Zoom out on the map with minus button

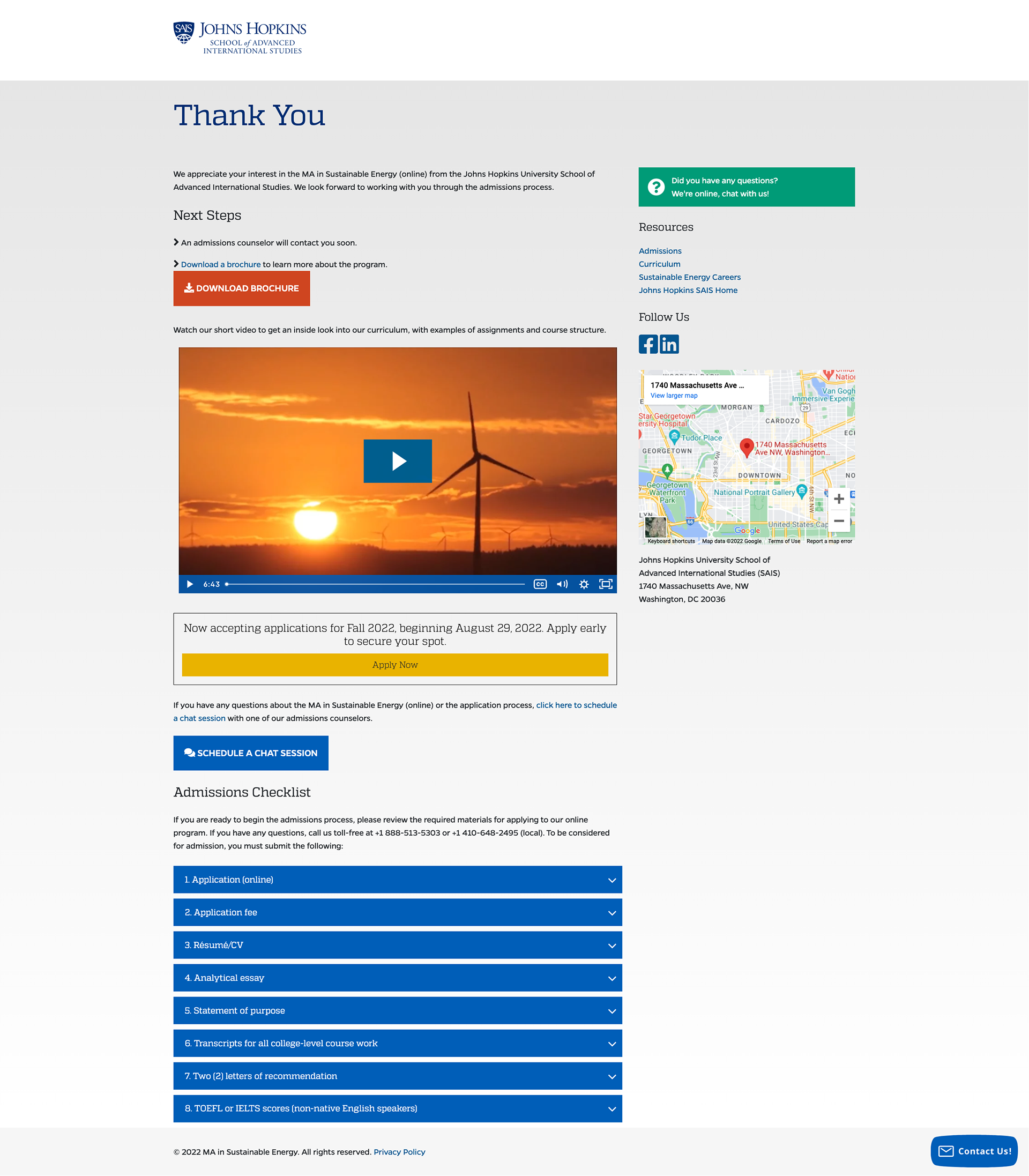[839, 520]
